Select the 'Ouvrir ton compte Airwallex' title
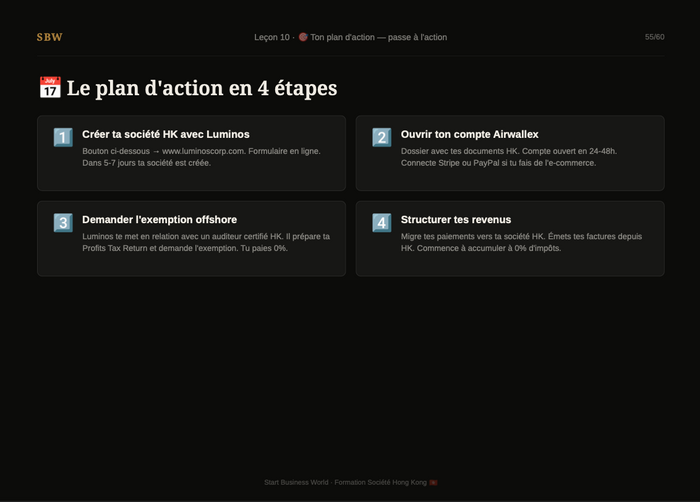 [x=470, y=134]
